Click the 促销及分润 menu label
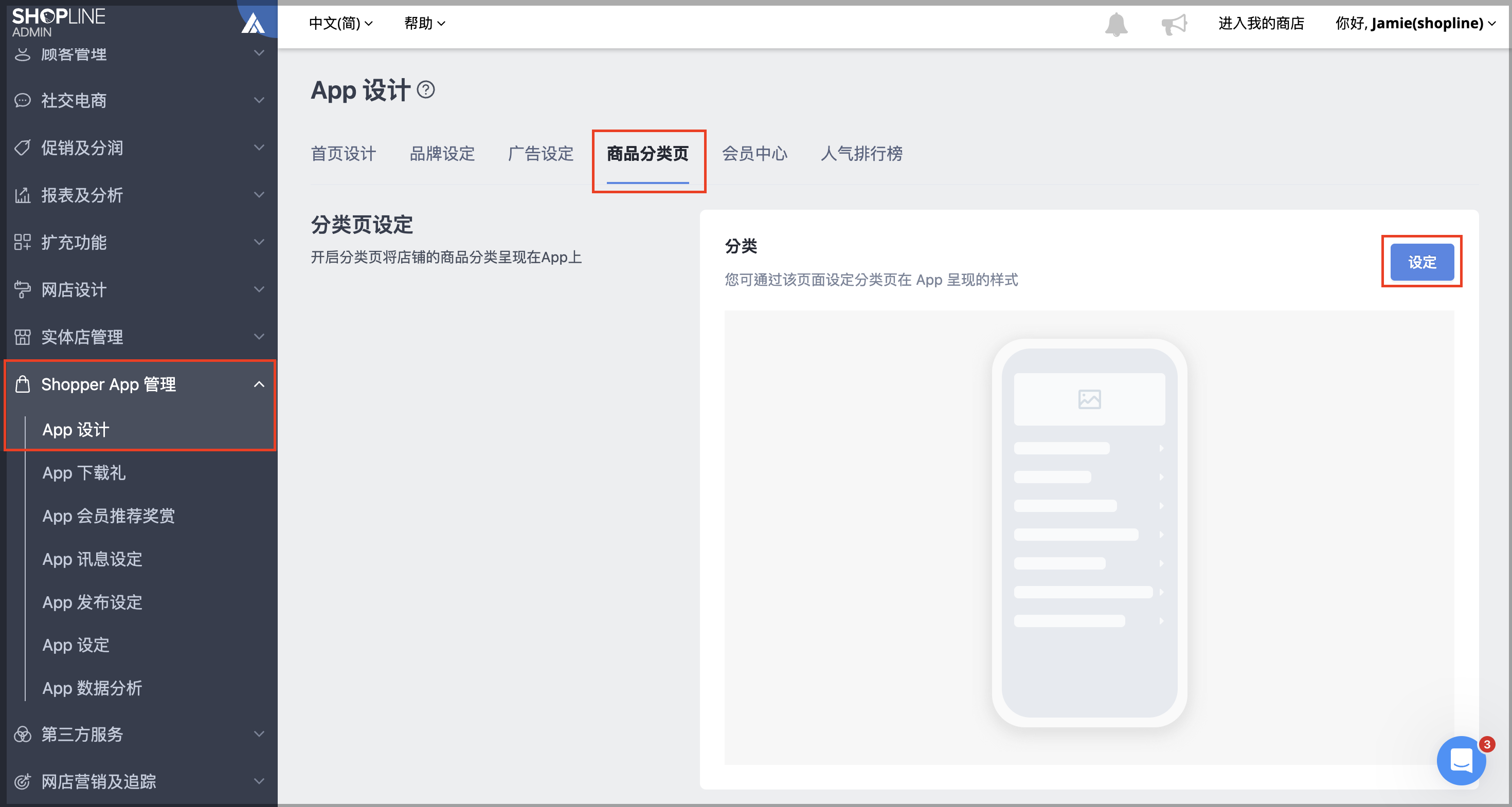Screen dimensions: 1512x807 pyautogui.click(x=82, y=148)
